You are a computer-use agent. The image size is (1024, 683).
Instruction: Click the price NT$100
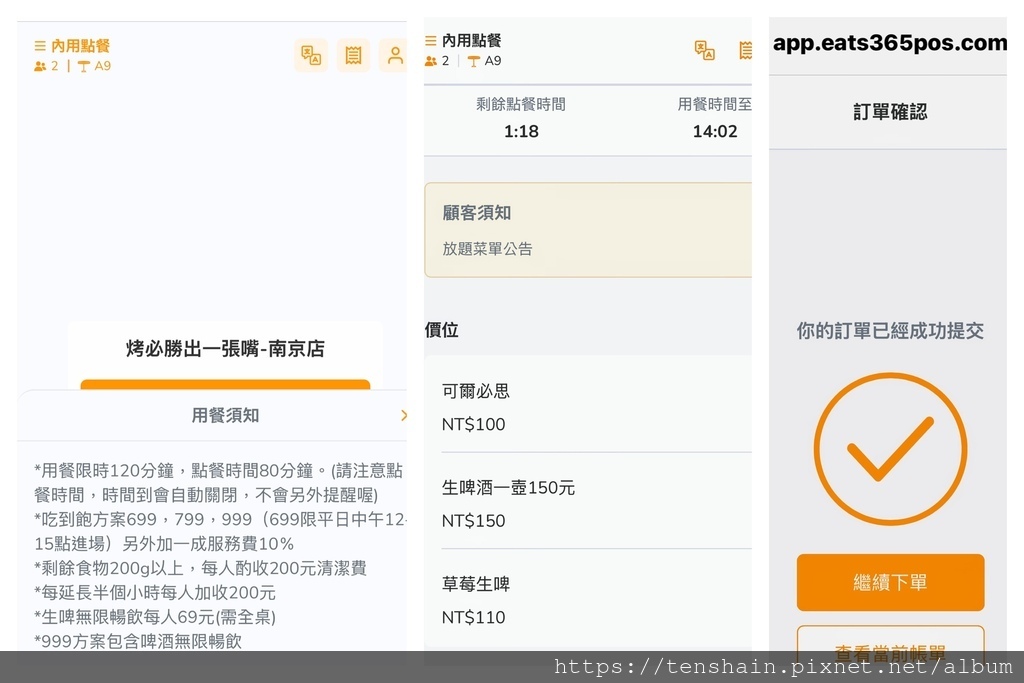pos(473,424)
